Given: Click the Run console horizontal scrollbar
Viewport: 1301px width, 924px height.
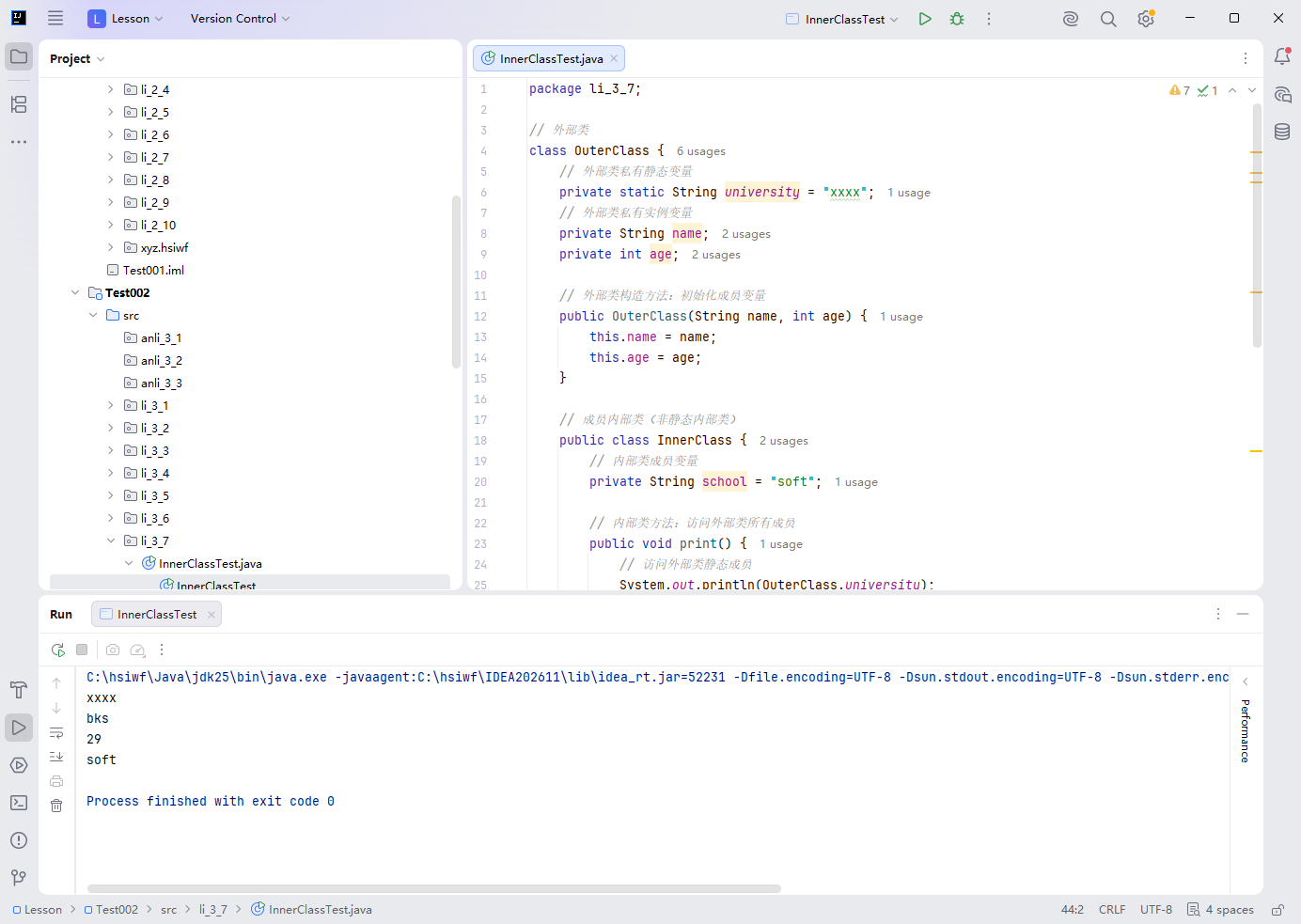Looking at the screenshot, I should [x=434, y=888].
